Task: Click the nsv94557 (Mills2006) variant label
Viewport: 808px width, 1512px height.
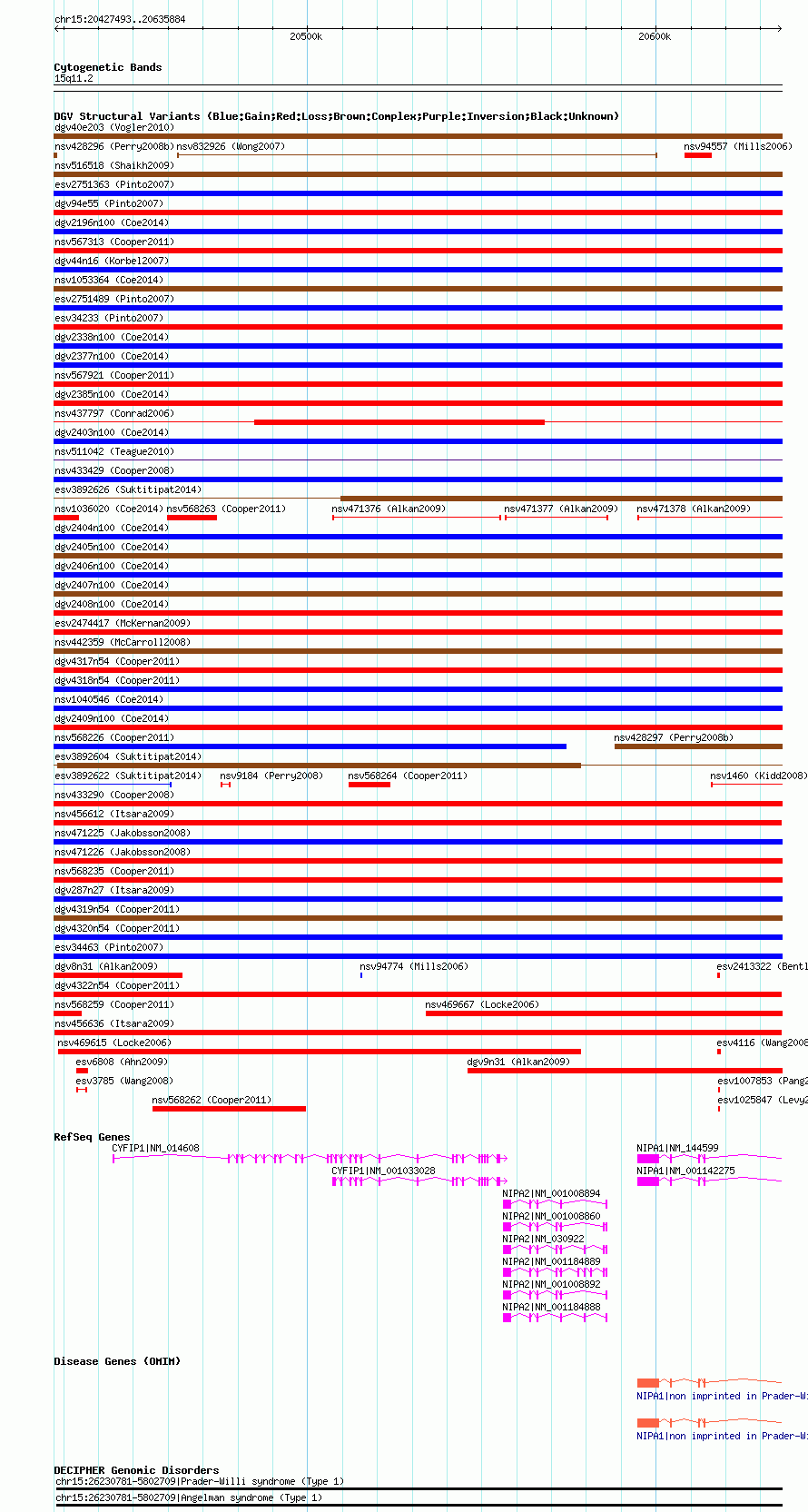Action: pyautogui.click(x=737, y=146)
